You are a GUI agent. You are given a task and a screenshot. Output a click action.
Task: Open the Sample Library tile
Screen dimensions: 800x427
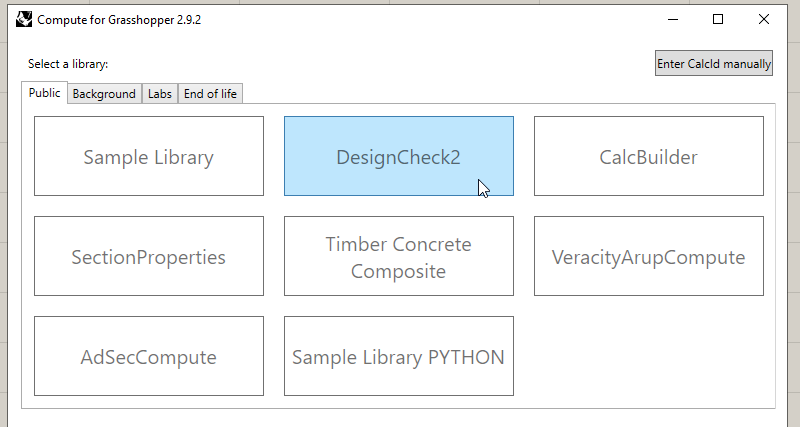(x=149, y=156)
